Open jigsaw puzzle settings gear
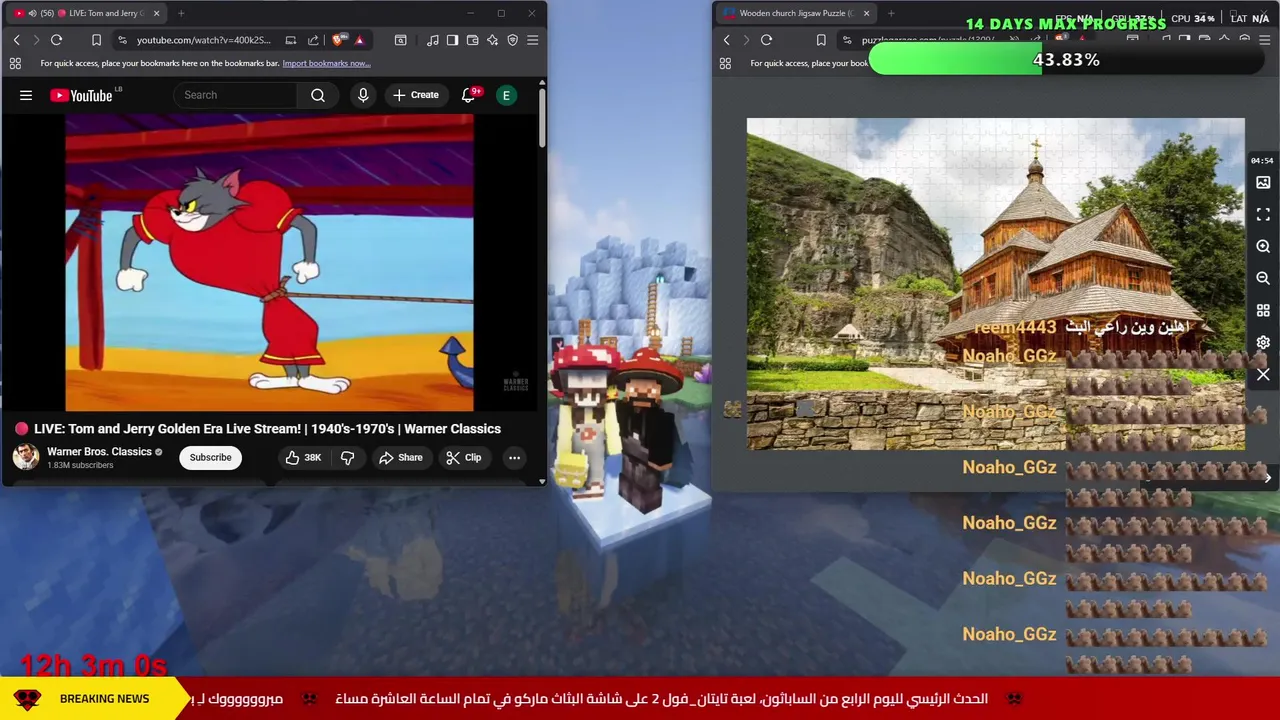Screen dimensions: 1280x720 [1263, 342]
